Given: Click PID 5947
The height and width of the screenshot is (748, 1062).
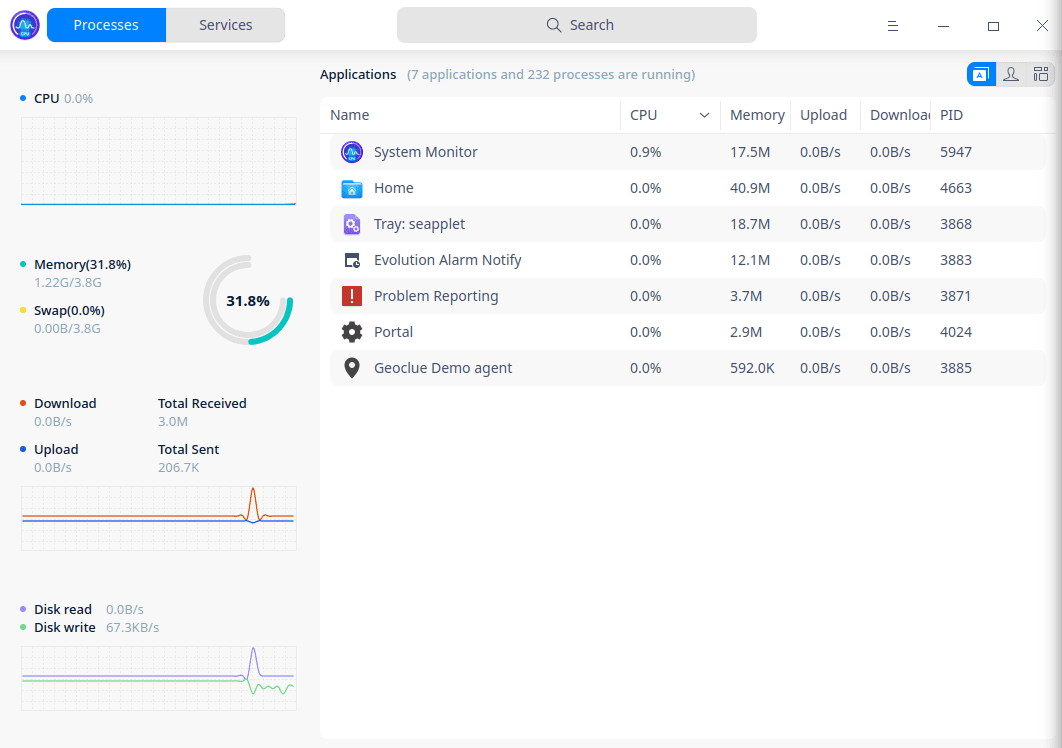Looking at the screenshot, I should point(956,152).
